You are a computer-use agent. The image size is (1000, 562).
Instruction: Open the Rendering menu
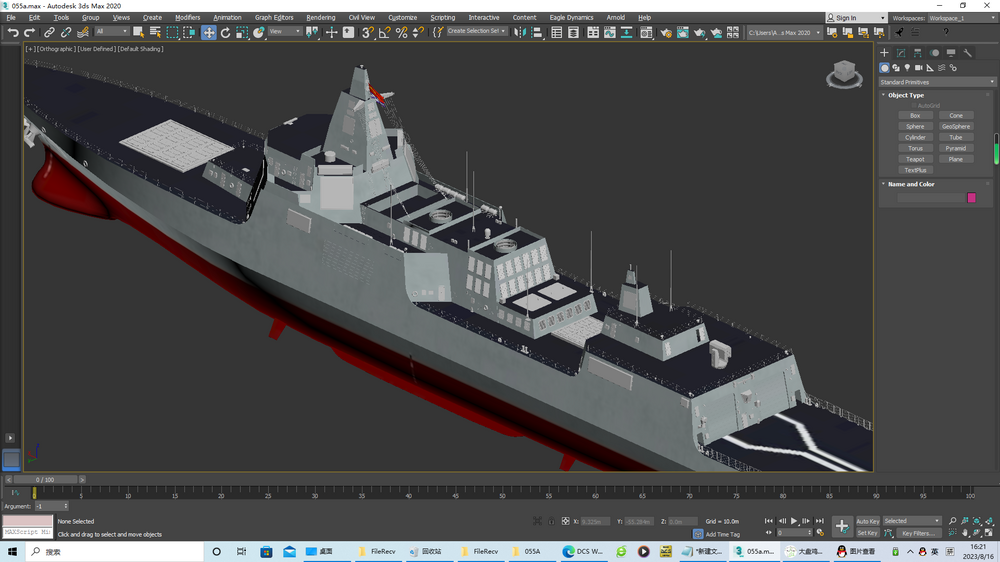[x=320, y=17]
